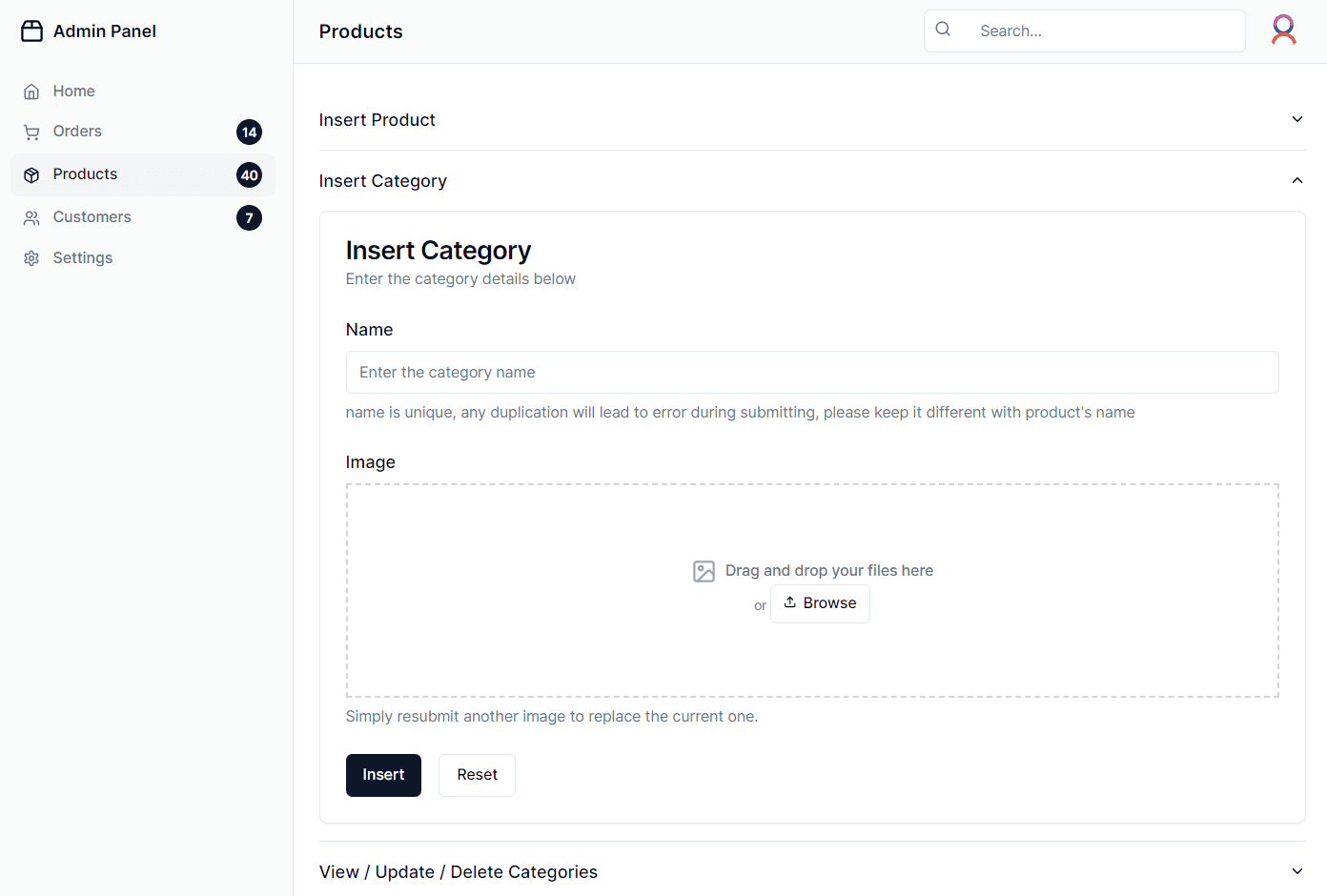
Task: Click the Settings gear icon
Action: pos(31,258)
